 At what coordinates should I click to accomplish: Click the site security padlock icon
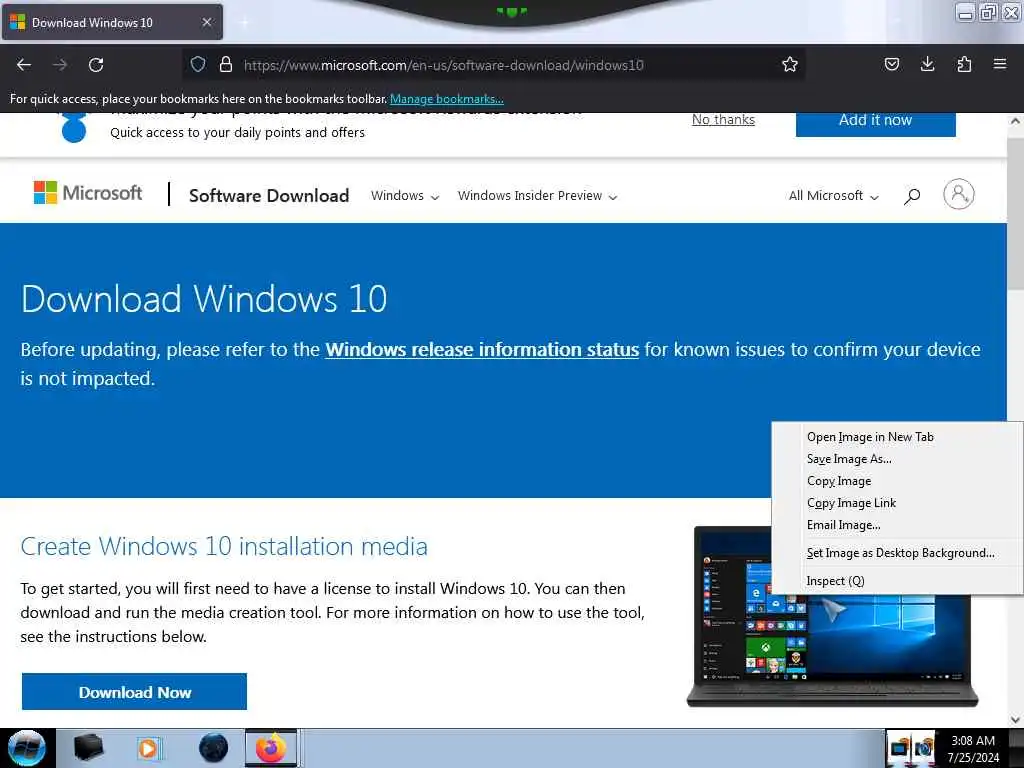point(226,64)
